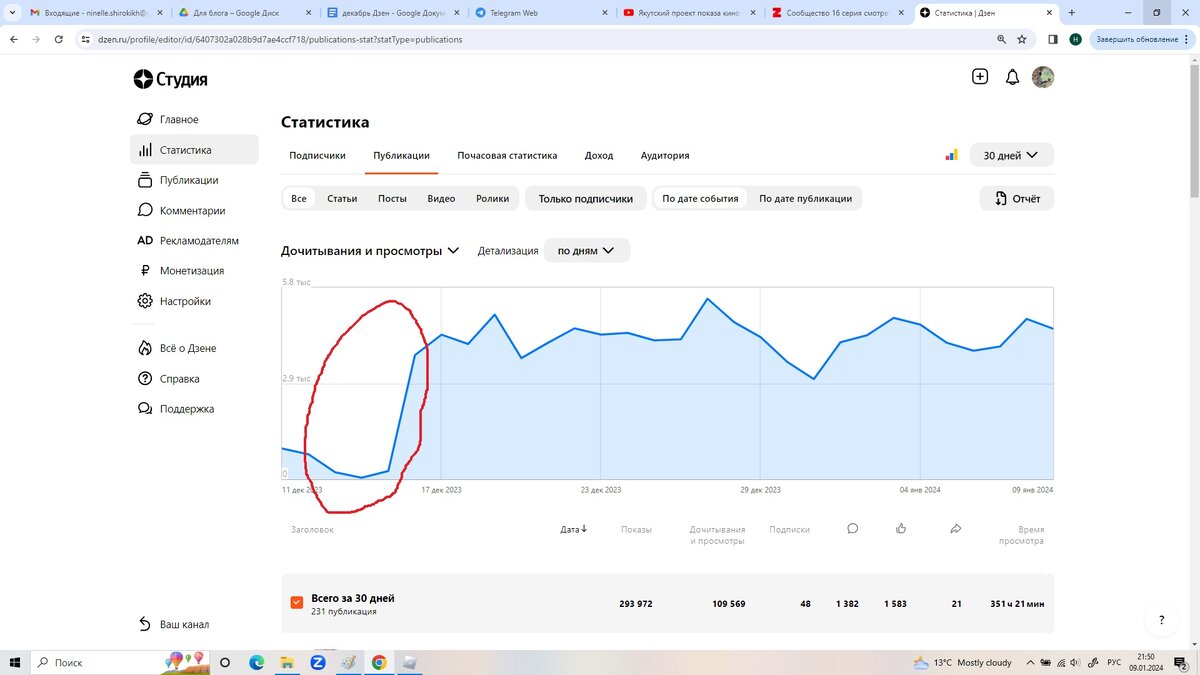Sort by the thumbs-up likes column icon
The width and height of the screenshot is (1200, 675).
[x=901, y=528]
